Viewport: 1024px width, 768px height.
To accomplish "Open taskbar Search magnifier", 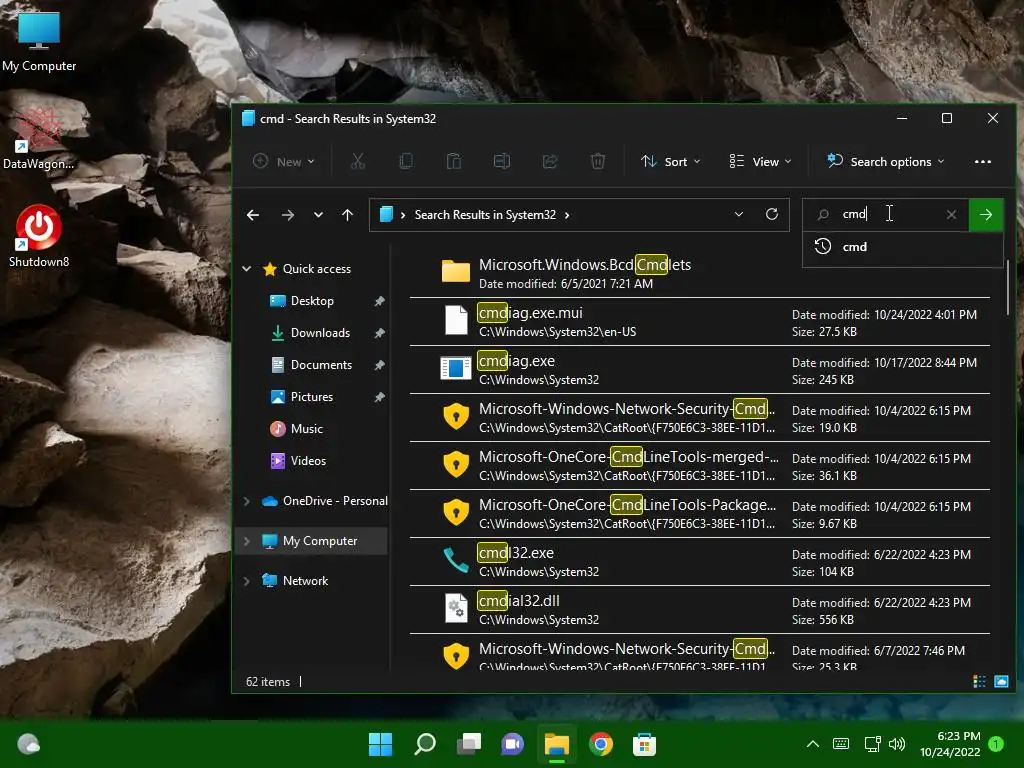I will [x=425, y=744].
